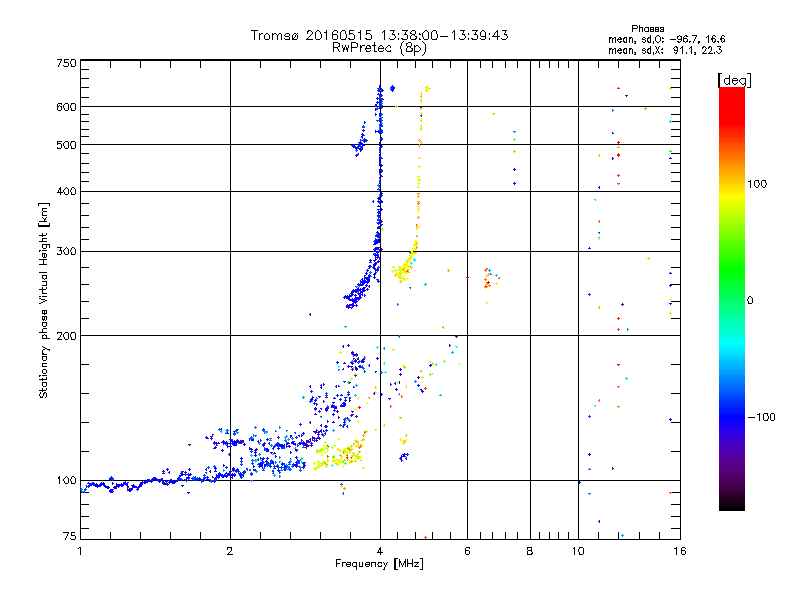Click the colorbar tick label "-100"

[762, 417]
